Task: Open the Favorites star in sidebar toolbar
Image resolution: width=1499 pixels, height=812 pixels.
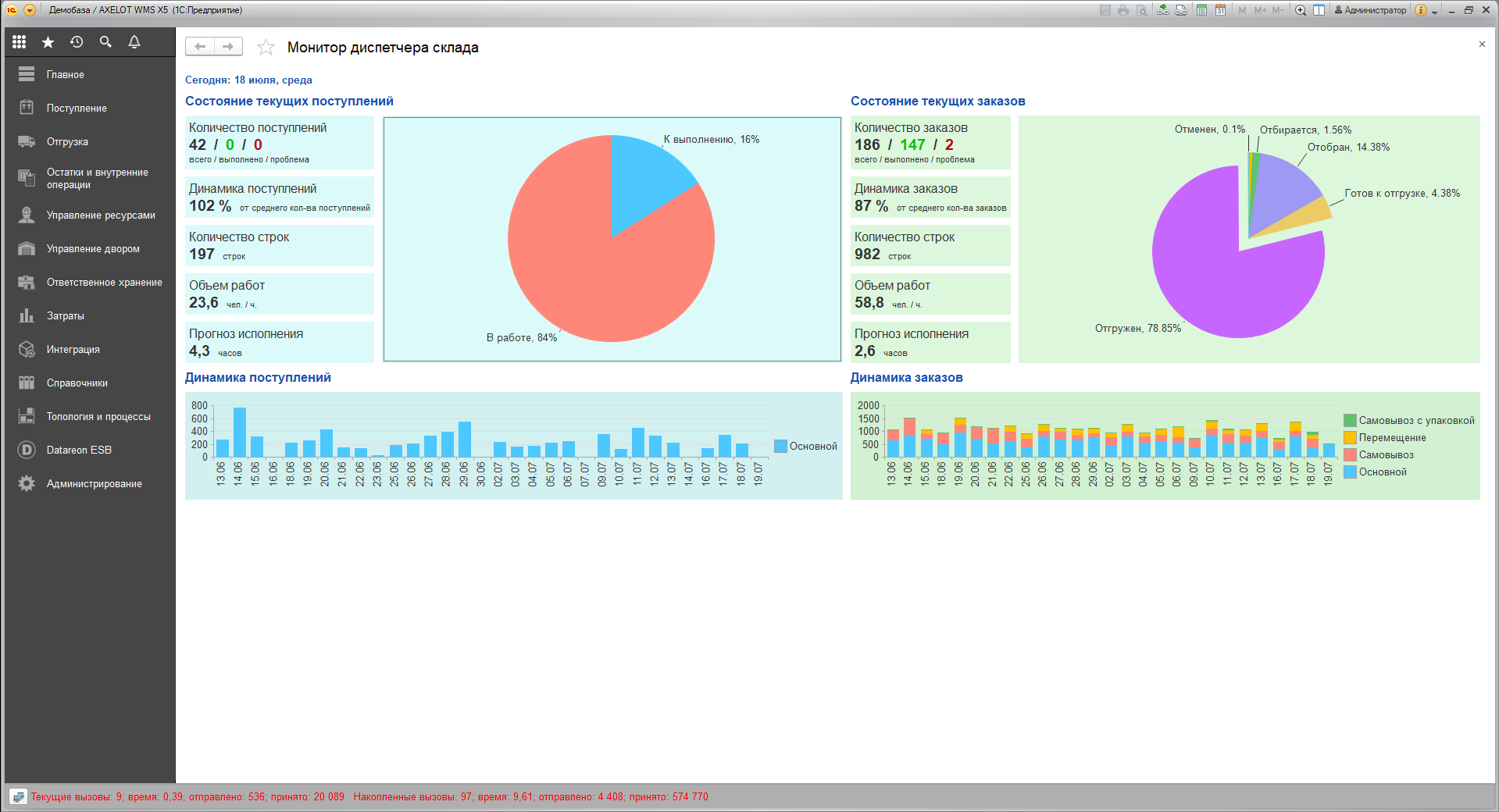Action: point(48,42)
